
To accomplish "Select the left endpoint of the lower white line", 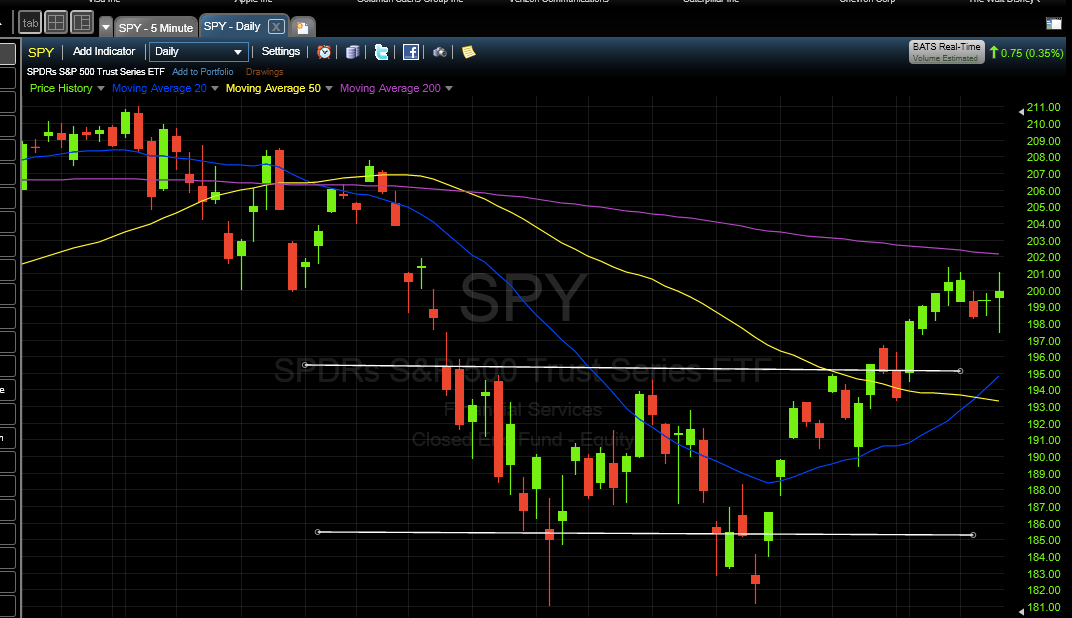I will click(x=318, y=532).
